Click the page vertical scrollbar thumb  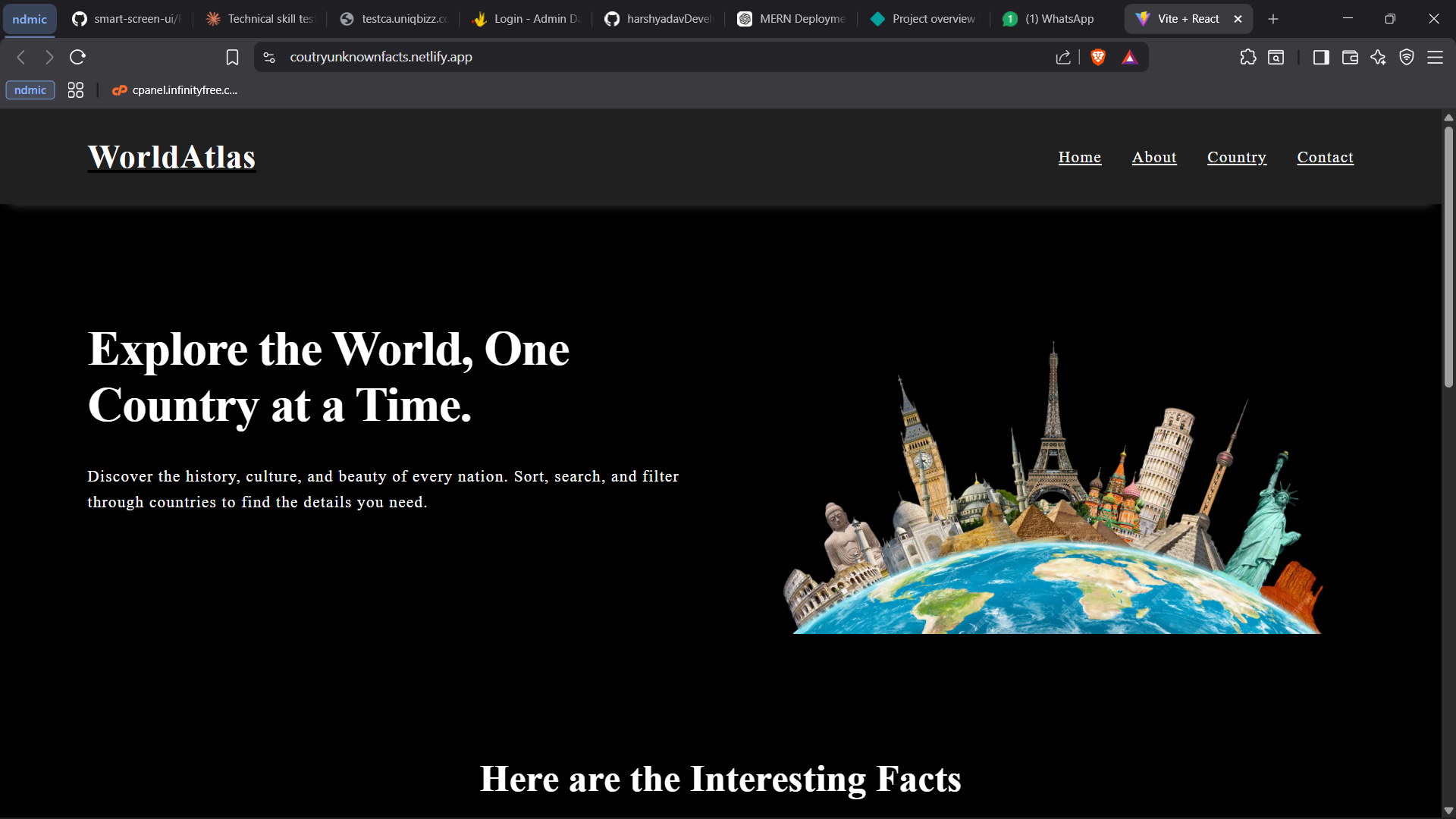1448,258
